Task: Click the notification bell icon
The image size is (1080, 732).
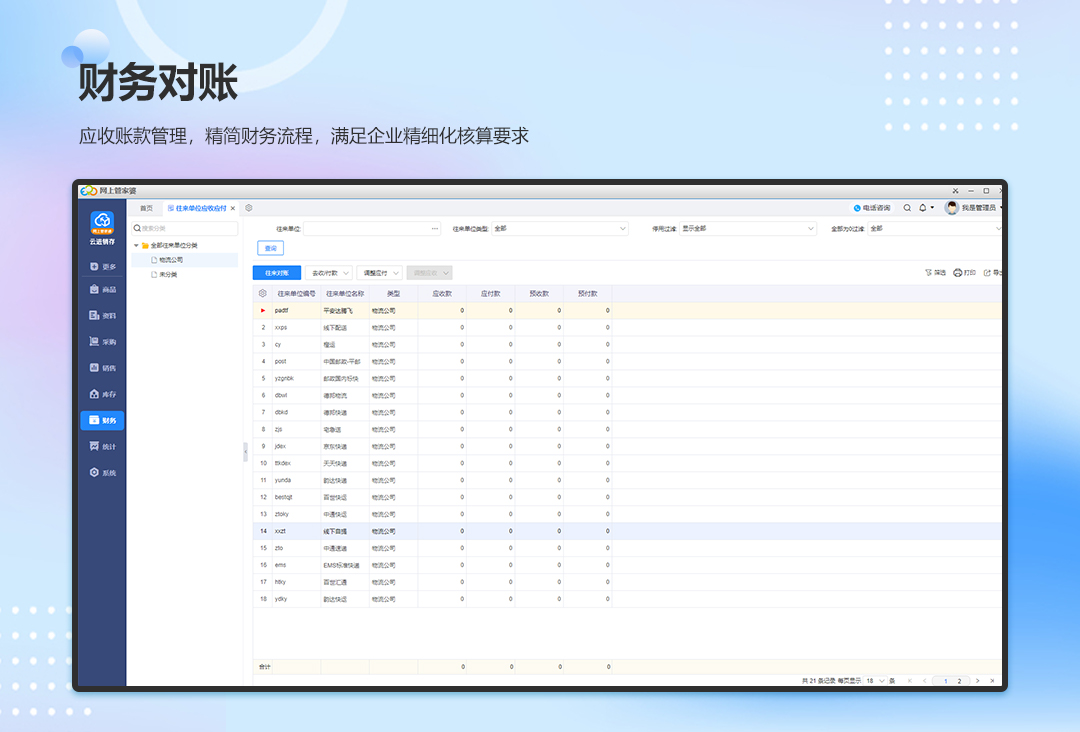Action: [922, 208]
